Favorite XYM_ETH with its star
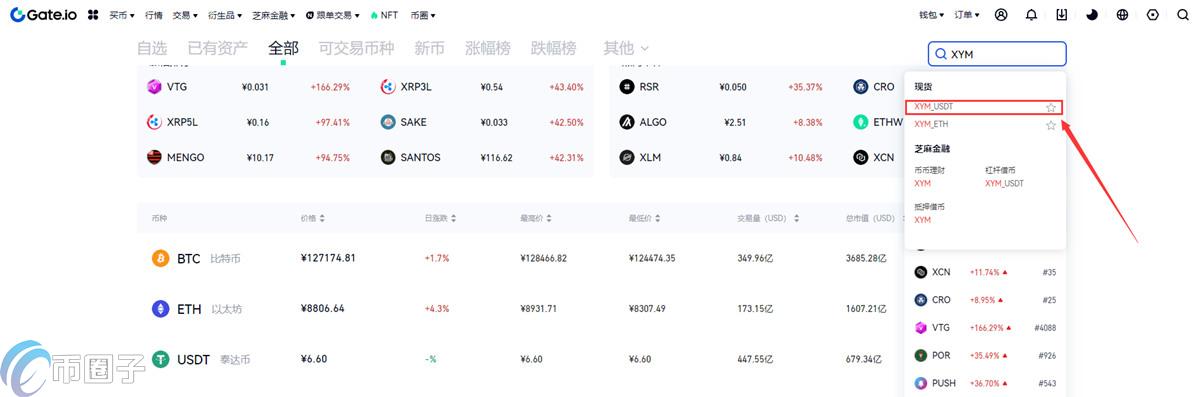Screen dimensions: 1200x397 pyautogui.click(x=1051, y=125)
